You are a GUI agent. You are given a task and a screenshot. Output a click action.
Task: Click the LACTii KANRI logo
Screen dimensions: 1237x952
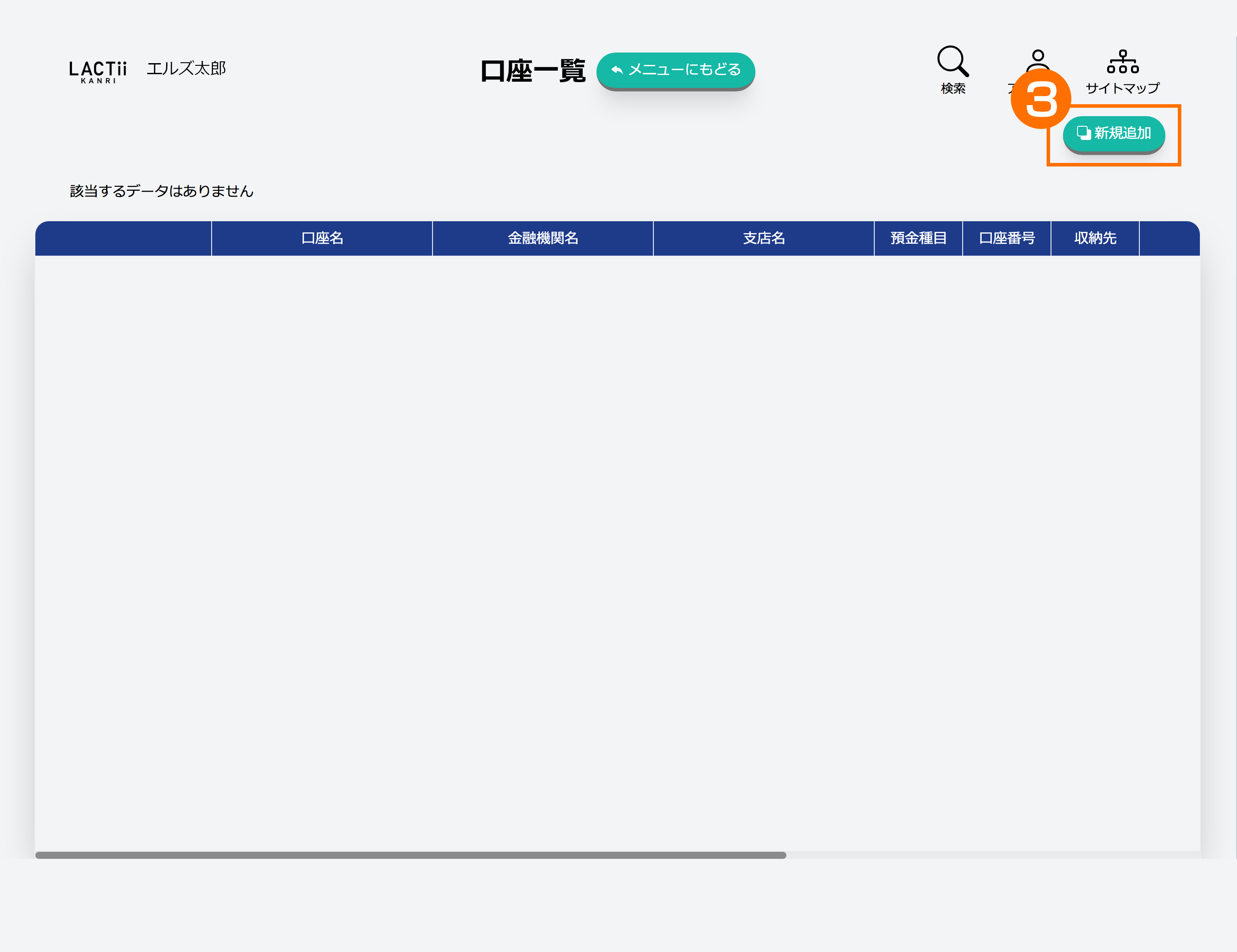click(x=98, y=72)
